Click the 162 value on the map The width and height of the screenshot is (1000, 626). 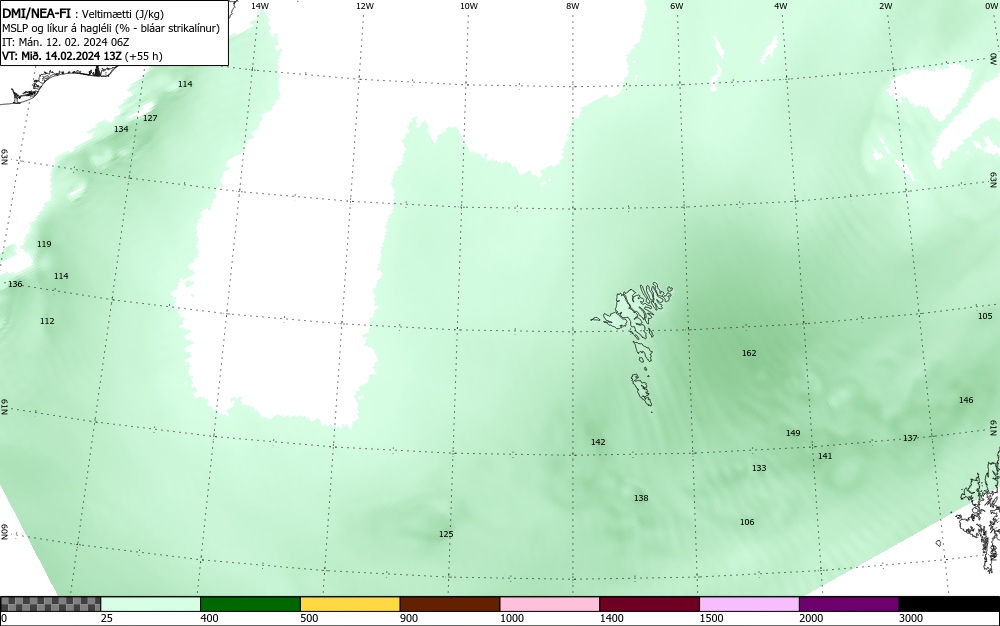749,353
